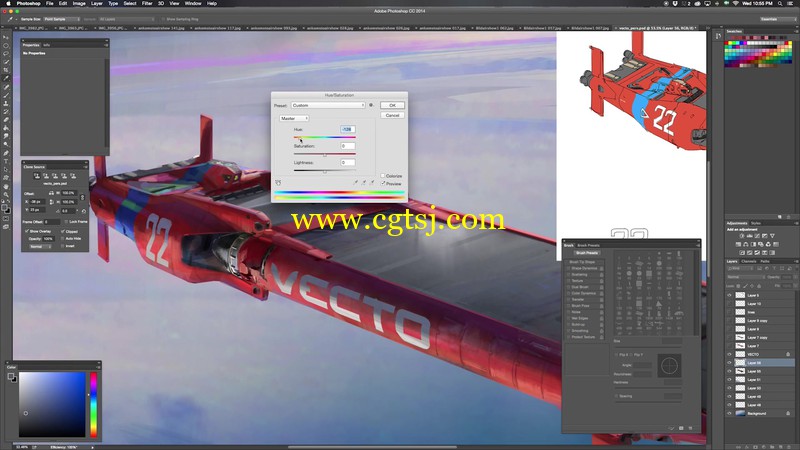Click the Saturation slider handle
This screenshot has height=450, width=800.
(324, 155)
